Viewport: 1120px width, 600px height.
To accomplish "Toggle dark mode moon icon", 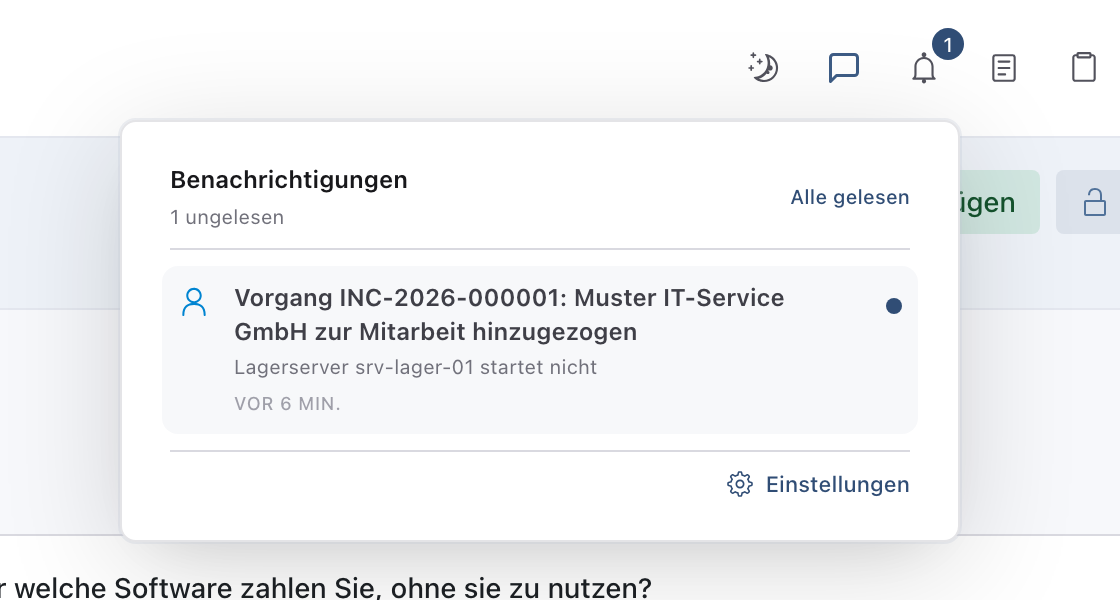I will point(763,68).
